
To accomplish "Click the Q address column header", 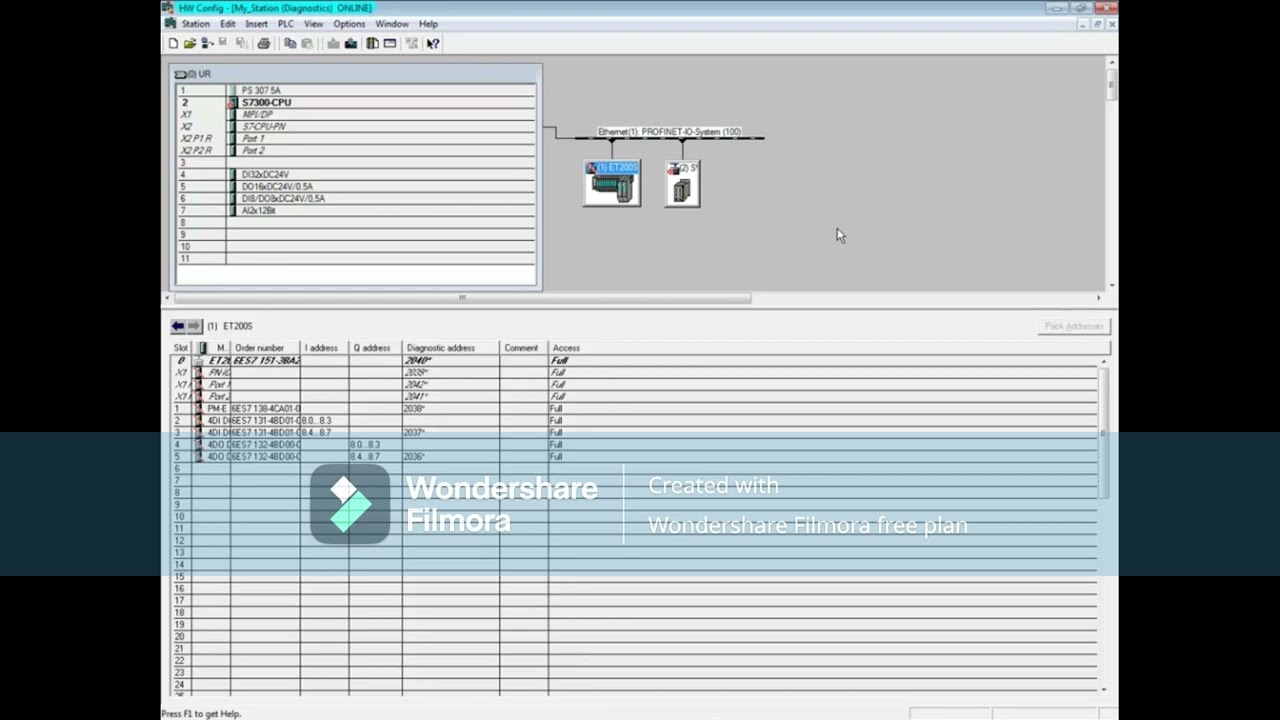I will tap(375, 348).
